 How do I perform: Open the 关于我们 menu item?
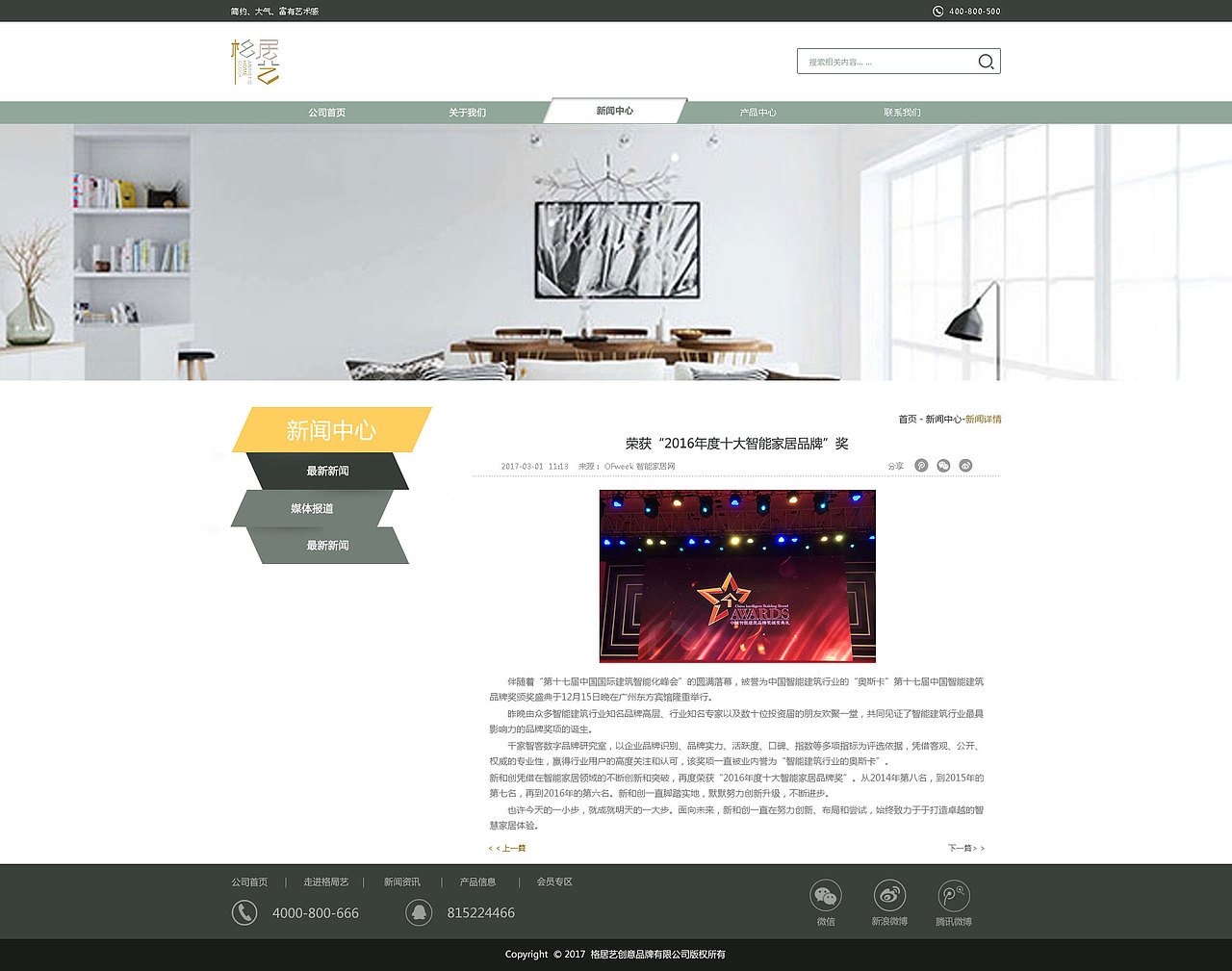[x=469, y=112]
